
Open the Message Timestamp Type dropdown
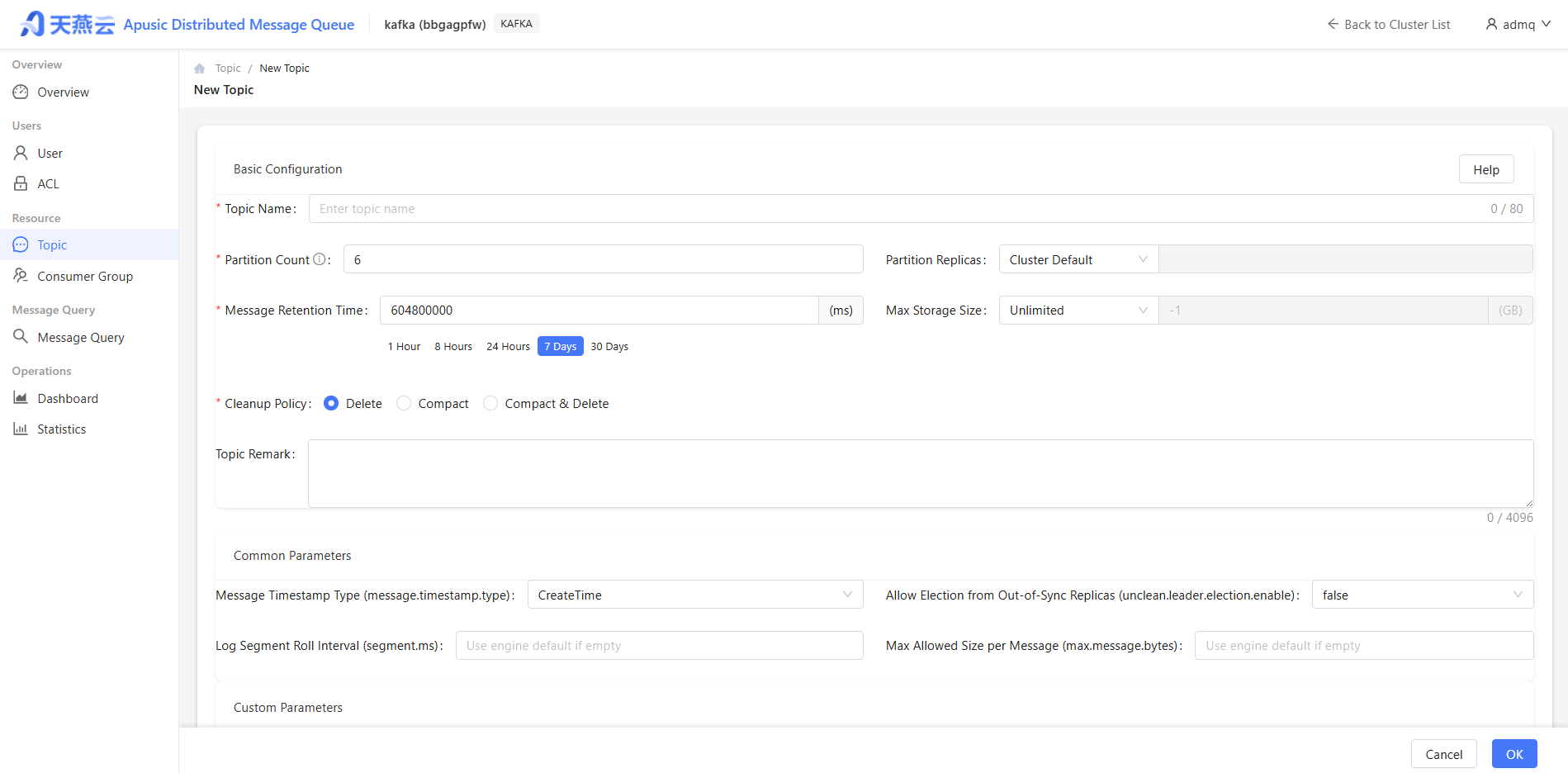[695, 595]
